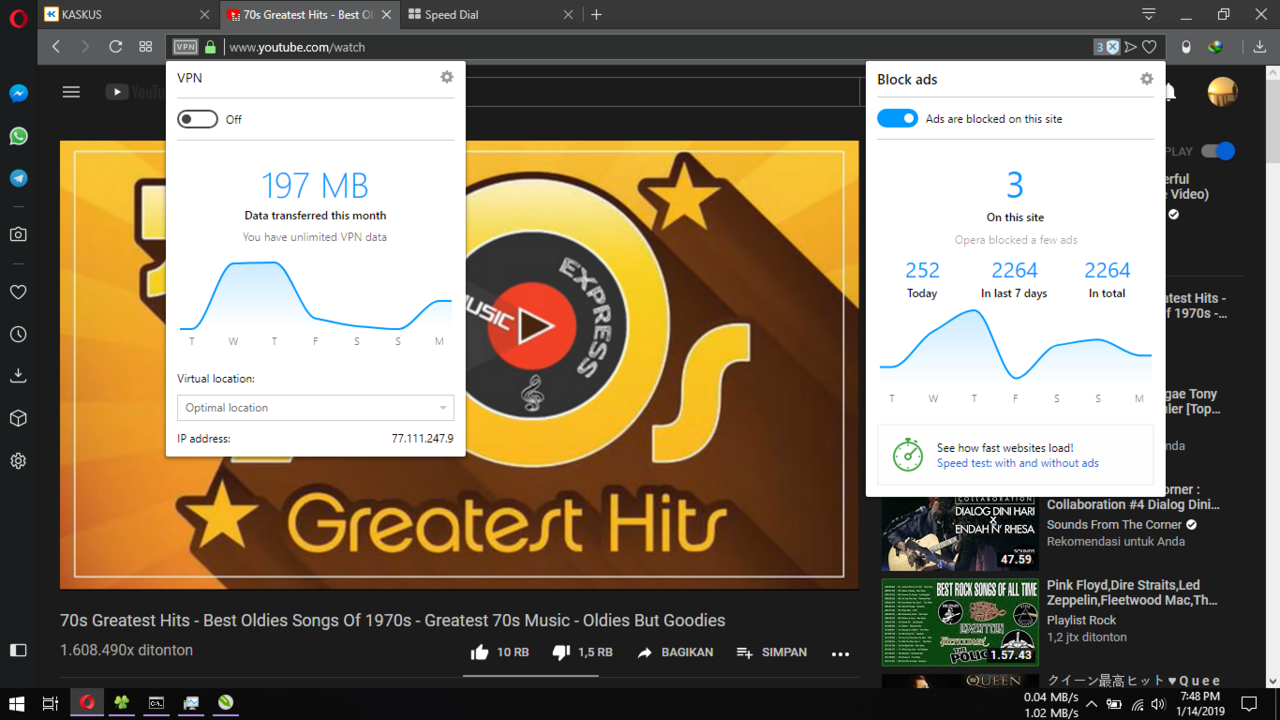The height and width of the screenshot is (720, 1280).
Task: Open Telegram in the Opera sidebar
Action: point(18,178)
